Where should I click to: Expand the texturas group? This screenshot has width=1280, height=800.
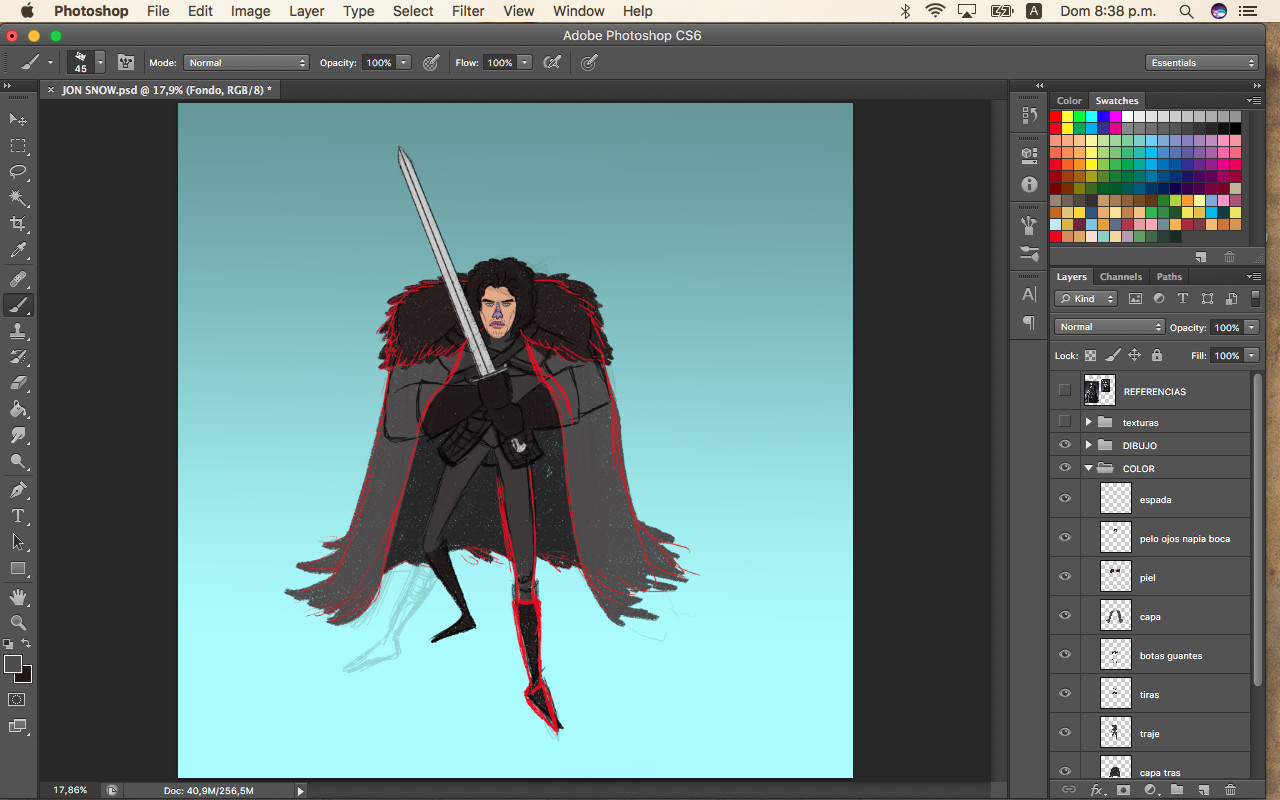1088,422
